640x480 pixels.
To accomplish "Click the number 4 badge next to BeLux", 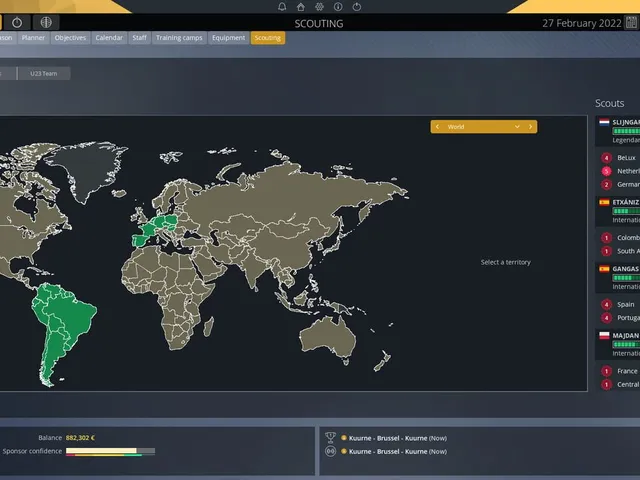I will click(607, 158).
